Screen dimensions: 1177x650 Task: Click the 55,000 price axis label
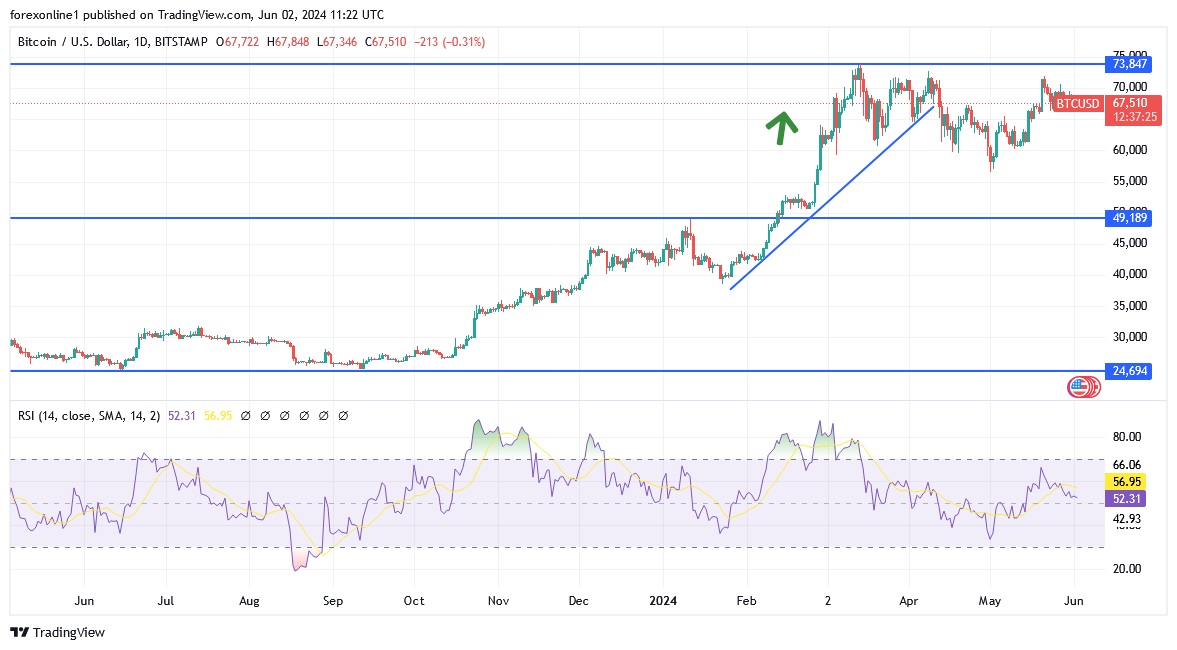[1130, 181]
